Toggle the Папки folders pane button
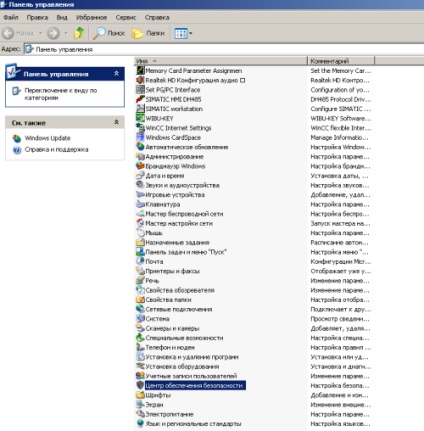 tap(148, 33)
